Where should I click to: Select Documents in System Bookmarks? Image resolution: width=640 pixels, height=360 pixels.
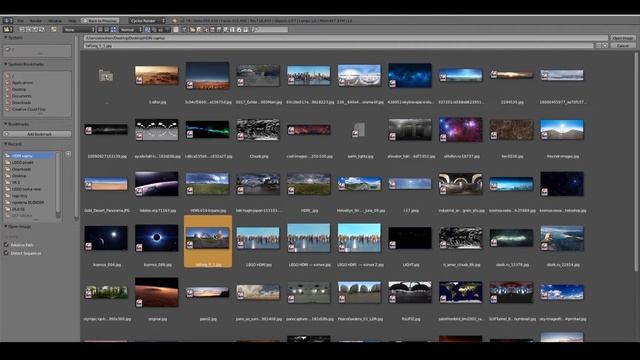click(x=22, y=96)
